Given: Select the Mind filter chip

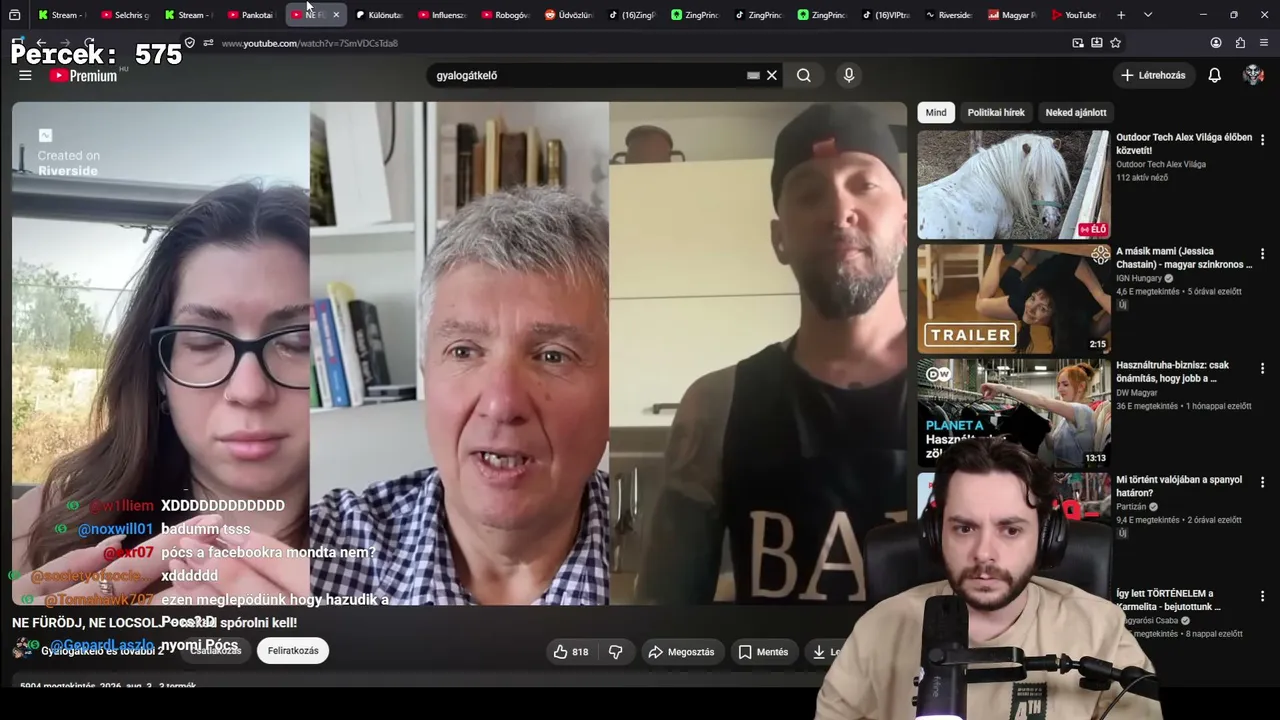Looking at the screenshot, I should [x=936, y=113].
